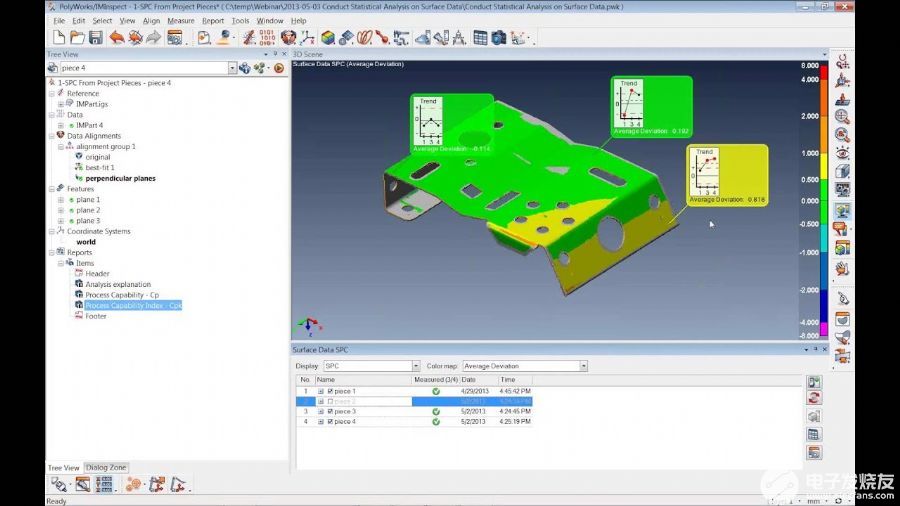
Task: Open the Color map Average Deviation dropdown
Action: [583, 366]
